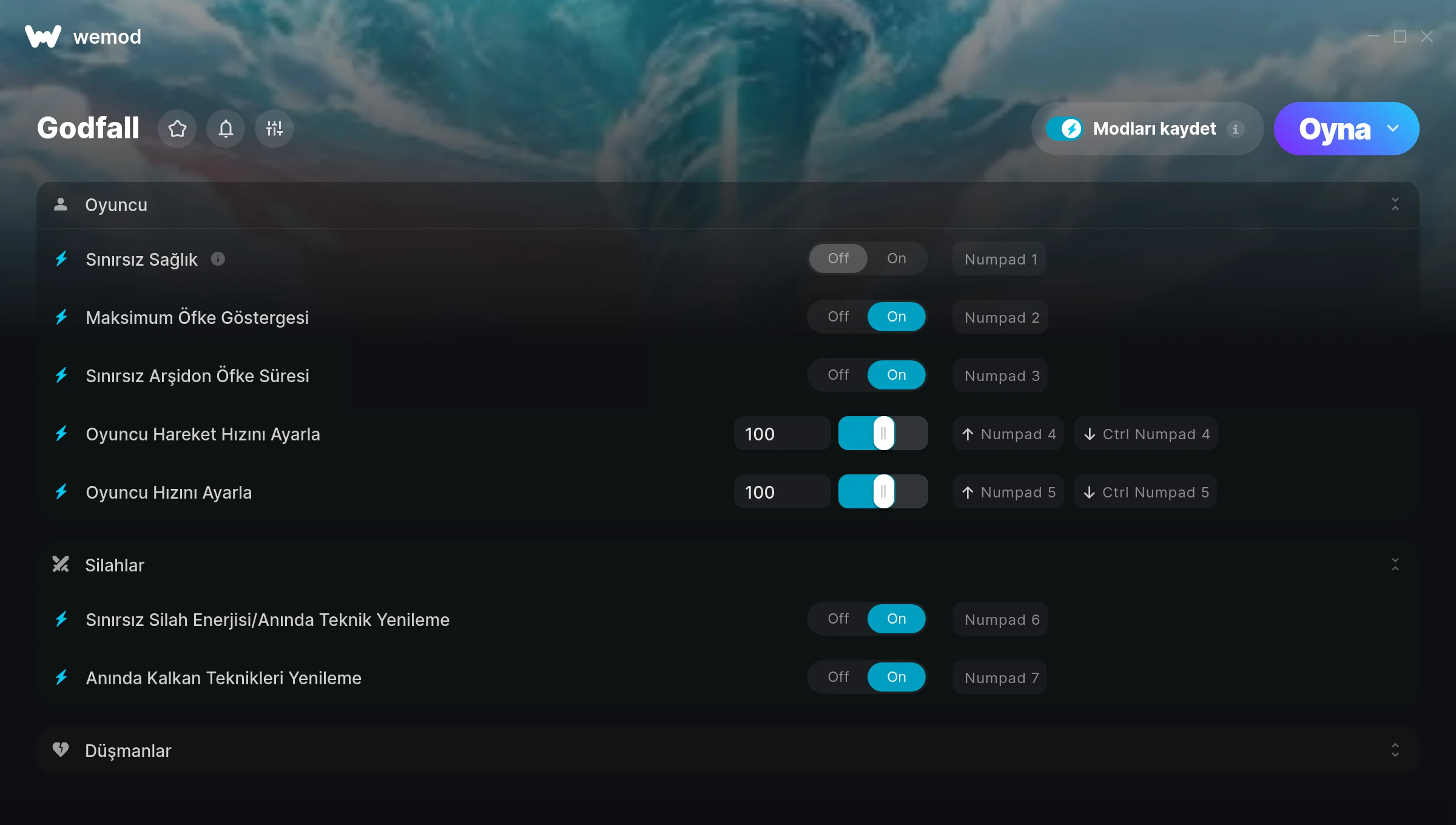Collapse the Silahlar section
The width and height of the screenshot is (1456, 825).
1395,565
